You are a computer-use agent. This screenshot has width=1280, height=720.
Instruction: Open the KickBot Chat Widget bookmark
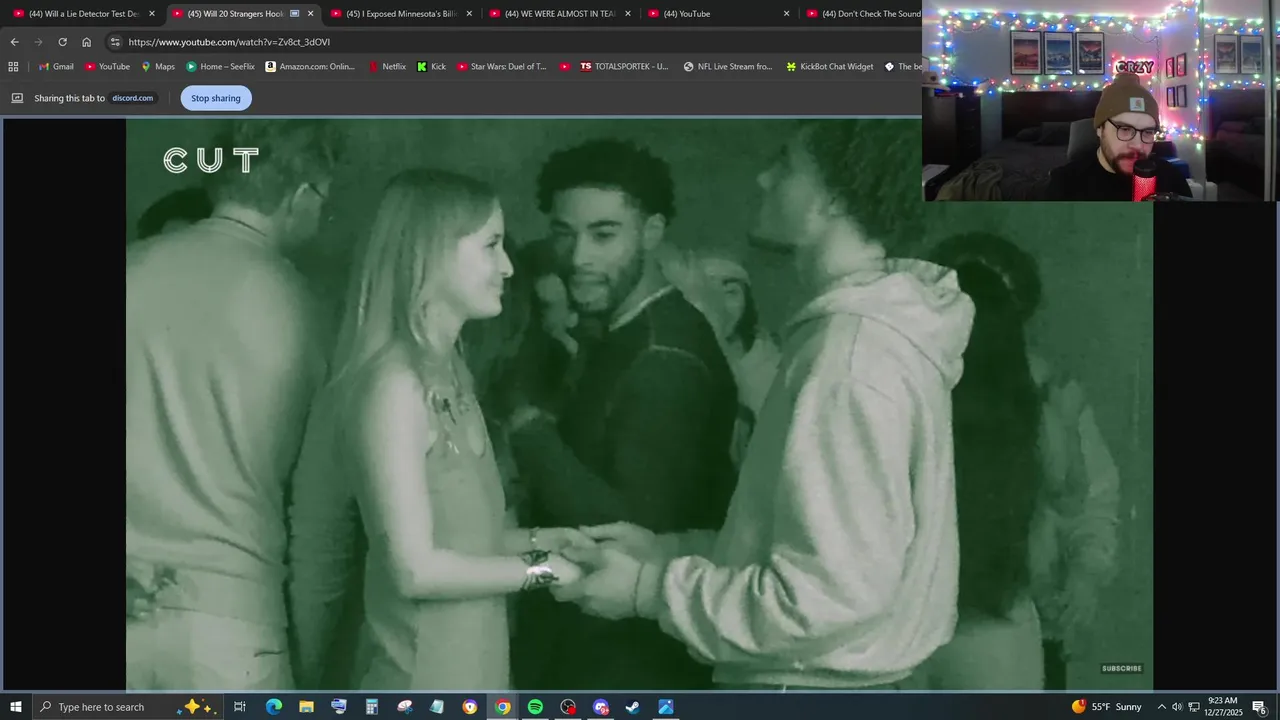tap(830, 67)
